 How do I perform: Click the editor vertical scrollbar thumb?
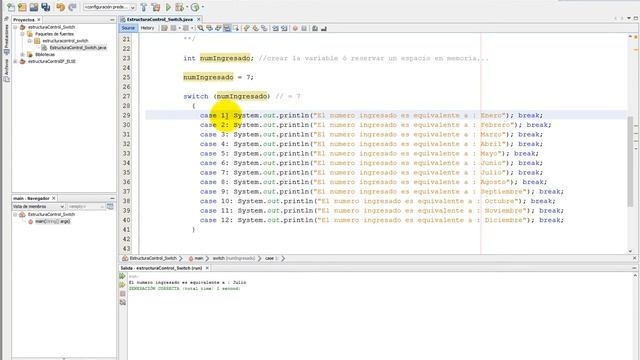point(631,161)
